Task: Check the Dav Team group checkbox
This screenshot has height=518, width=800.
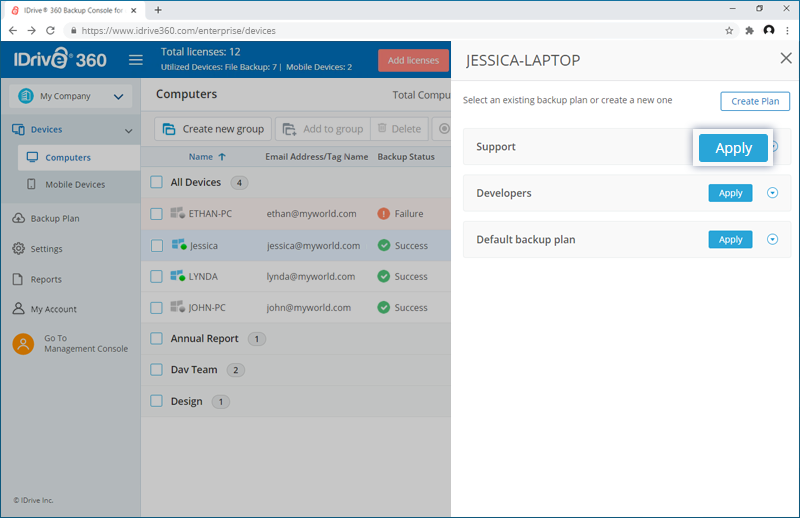Action: pos(157,369)
